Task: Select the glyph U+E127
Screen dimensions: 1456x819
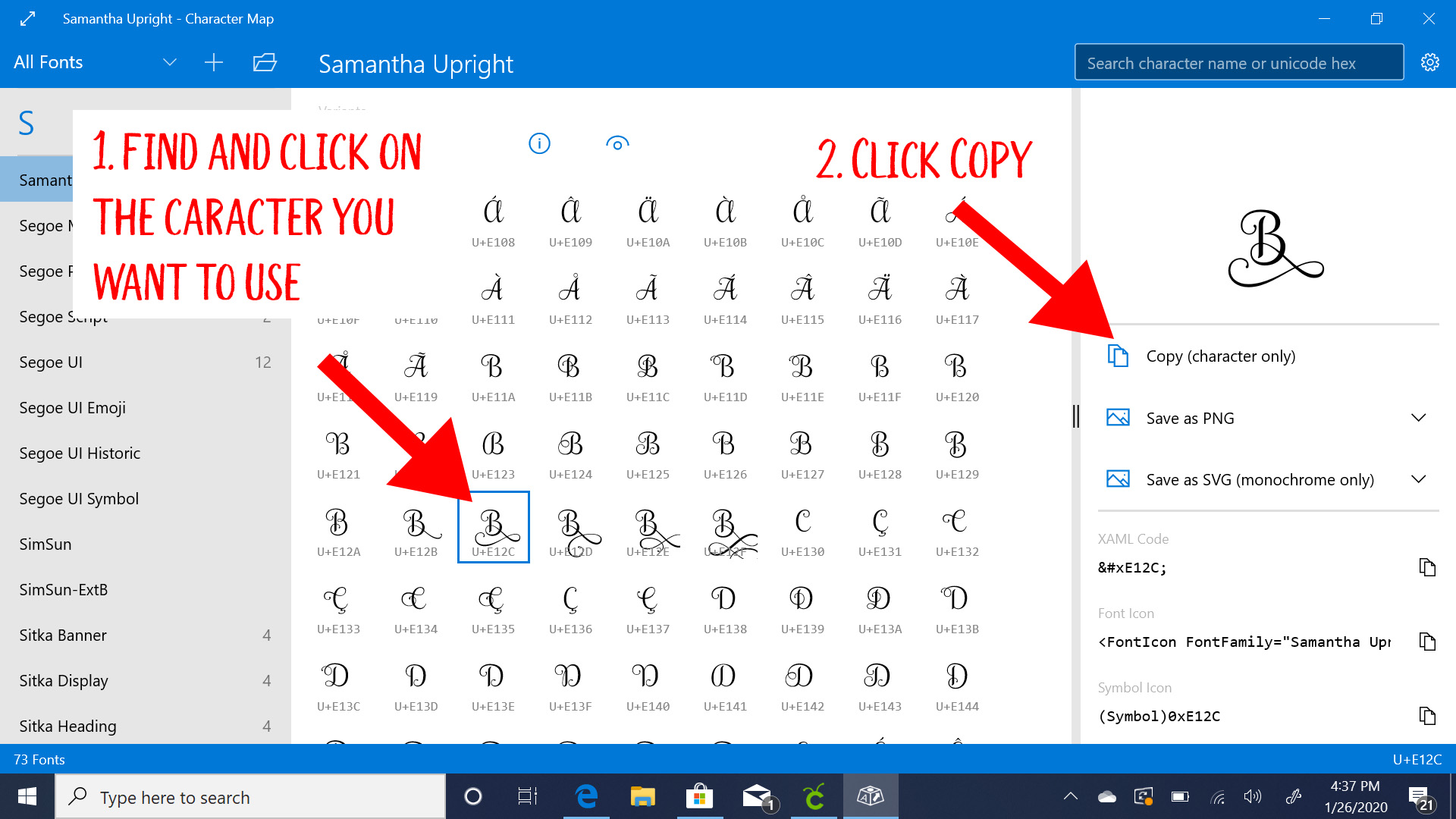Action: click(x=803, y=450)
